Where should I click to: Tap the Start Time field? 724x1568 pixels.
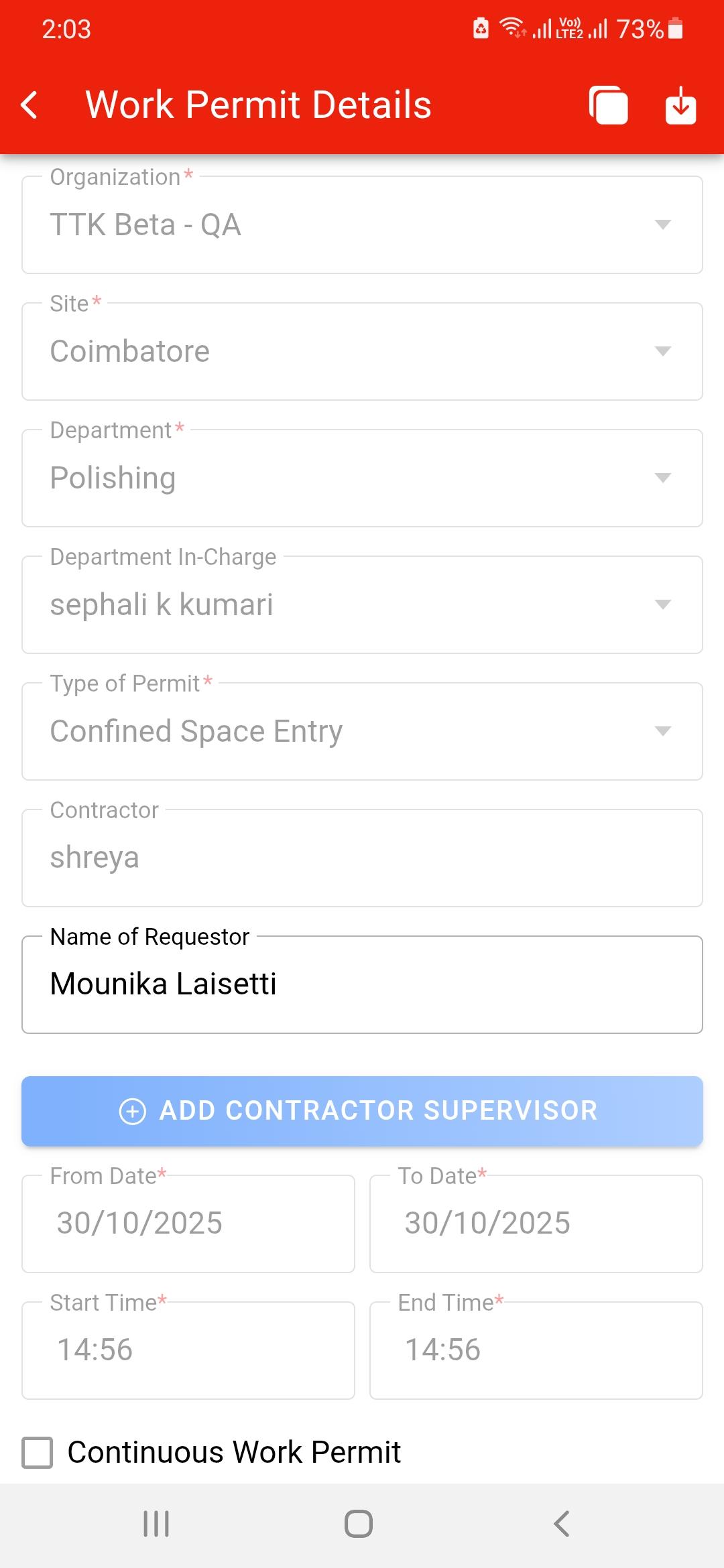pyautogui.click(x=188, y=1350)
